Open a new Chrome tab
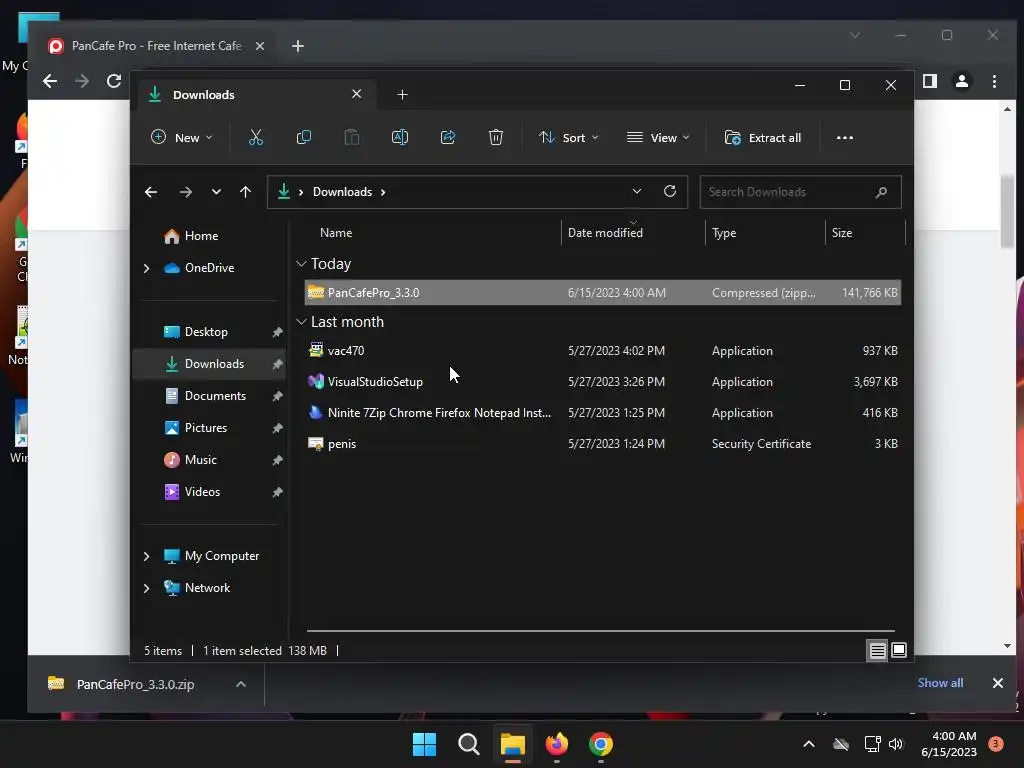1024x768 pixels. point(298,46)
